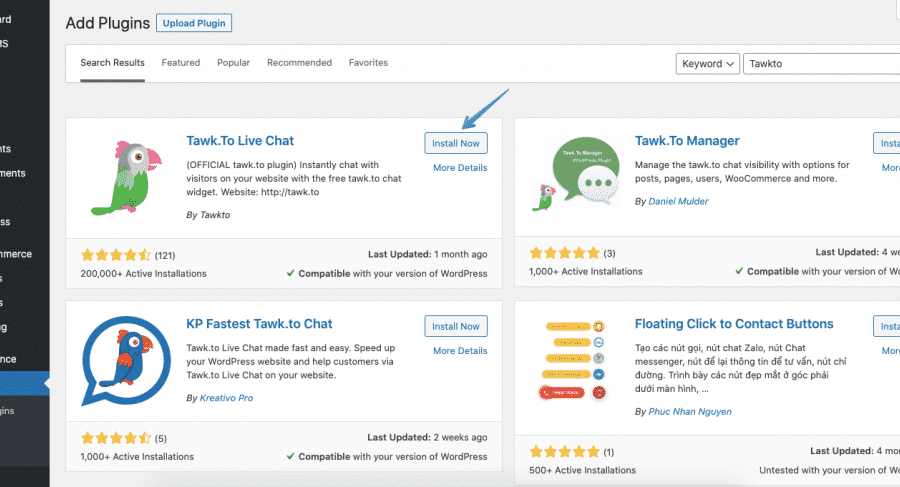The image size is (900, 487).
Task: Click the Tawk.To Manager plugin icon
Action: tap(576, 174)
